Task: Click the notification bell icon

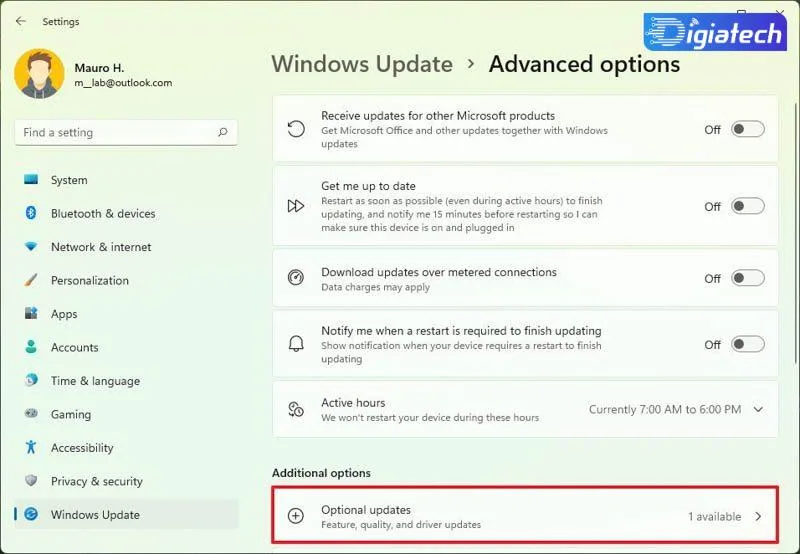Action: (296, 344)
